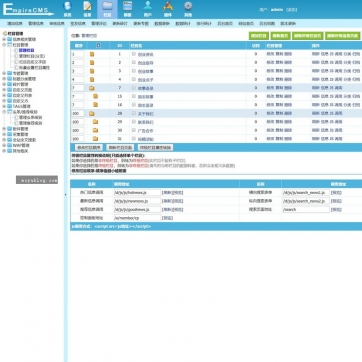Click the 修改栏目顺序 button below the table
Screen dimensions: 362x362
(x=89, y=147)
